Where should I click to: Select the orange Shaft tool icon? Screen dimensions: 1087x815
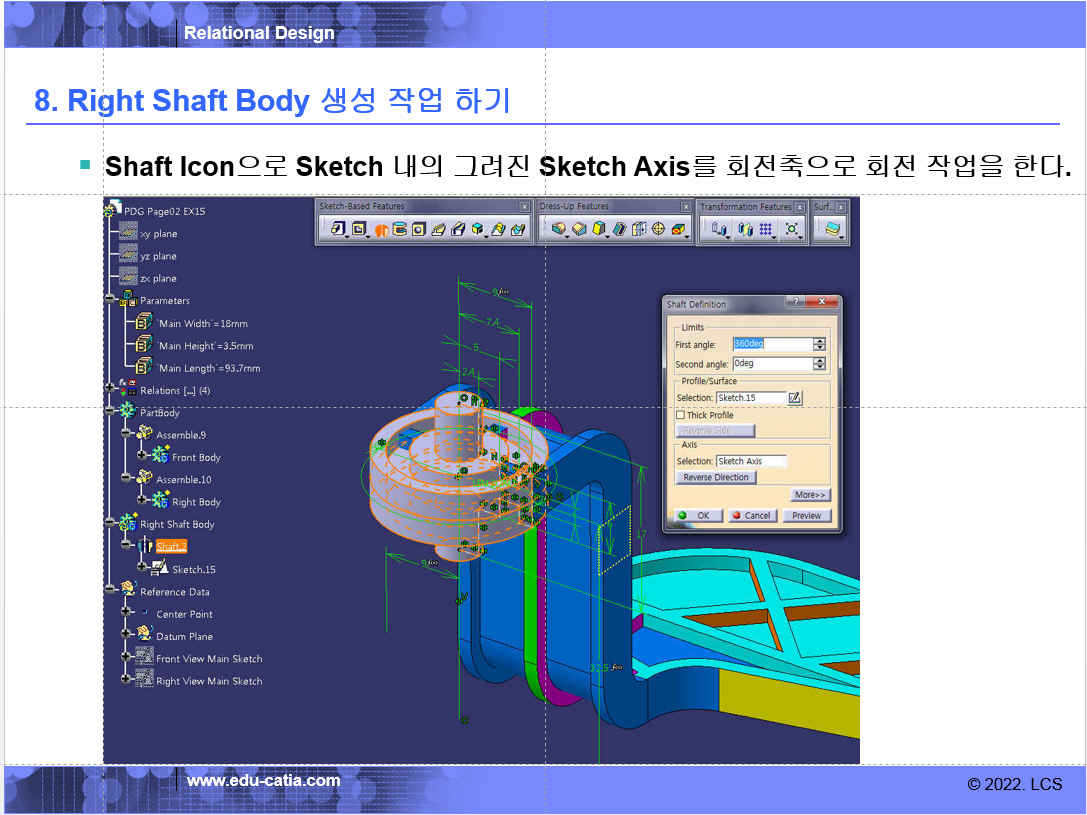coord(381,229)
